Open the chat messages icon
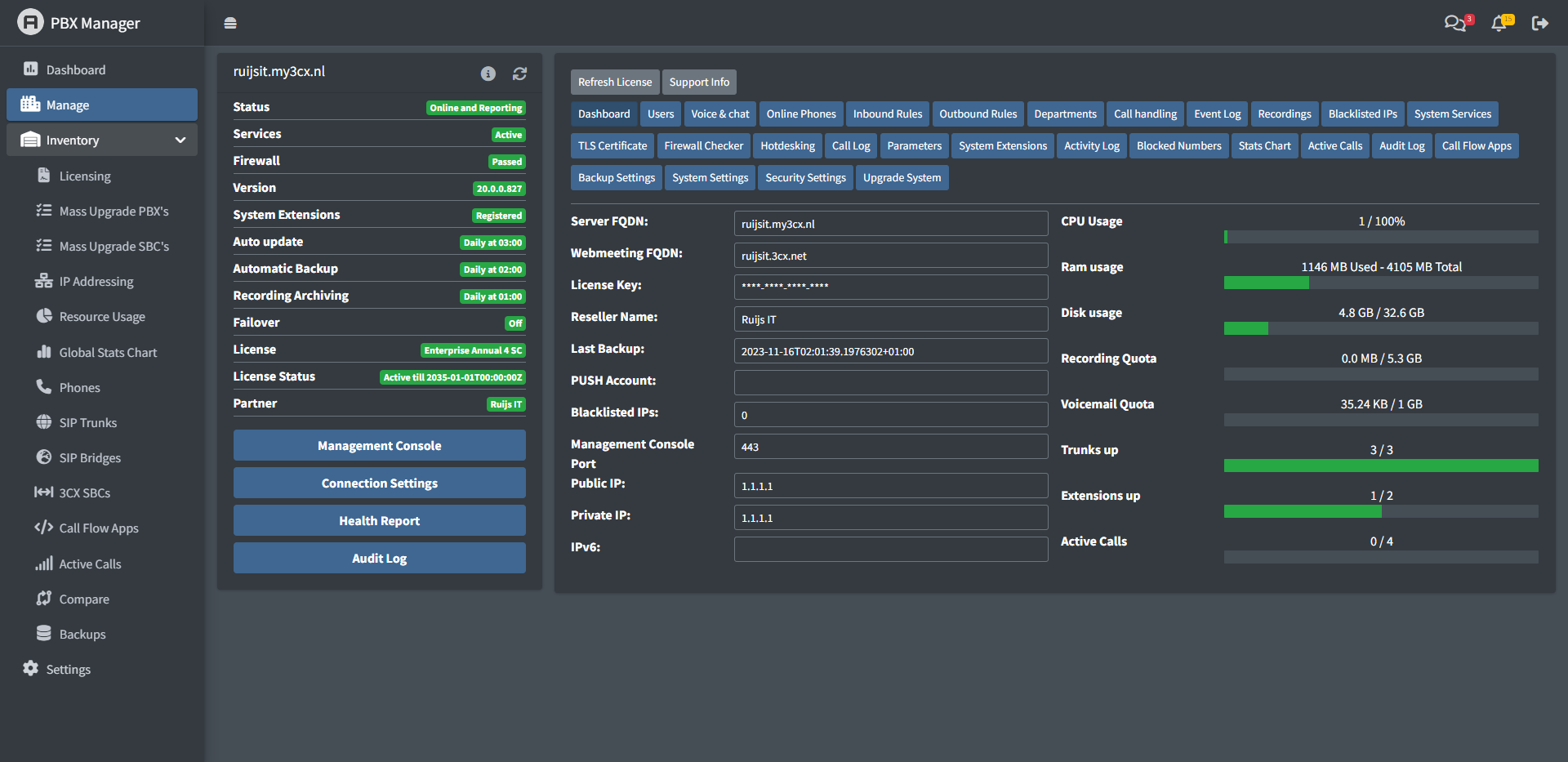The height and width of the screenshot is (762, 1568). (x=1454, y=23)
